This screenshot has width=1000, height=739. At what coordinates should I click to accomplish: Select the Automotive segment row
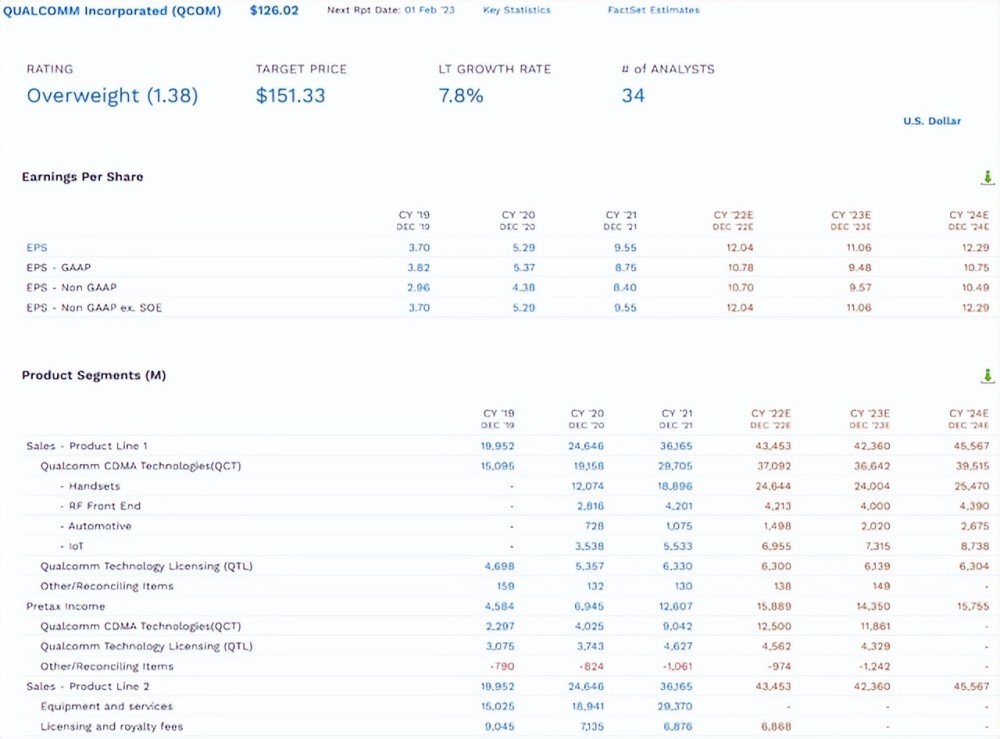(99, 526)
